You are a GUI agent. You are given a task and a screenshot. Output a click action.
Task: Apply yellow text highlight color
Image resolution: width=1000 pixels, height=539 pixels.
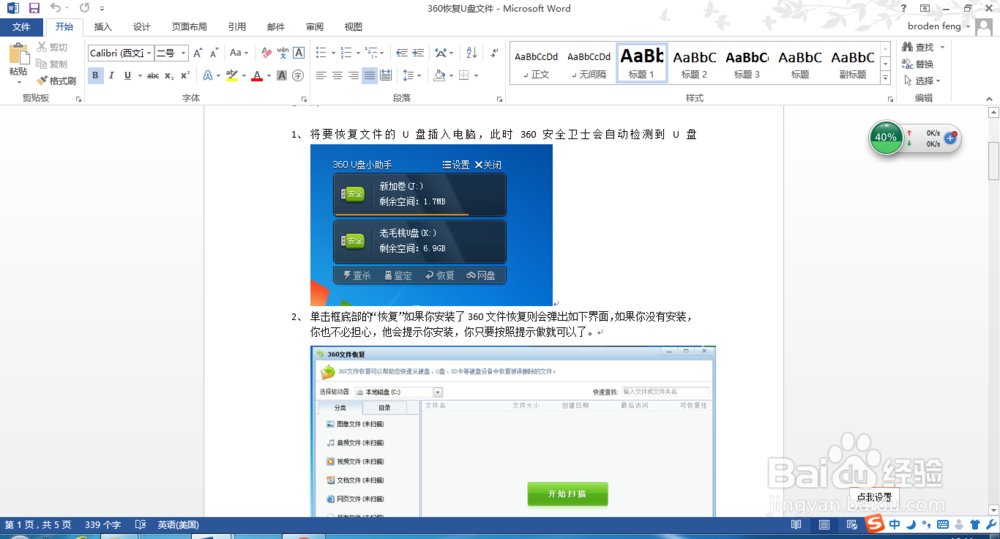pyautogui.click(x=232, y=75)
